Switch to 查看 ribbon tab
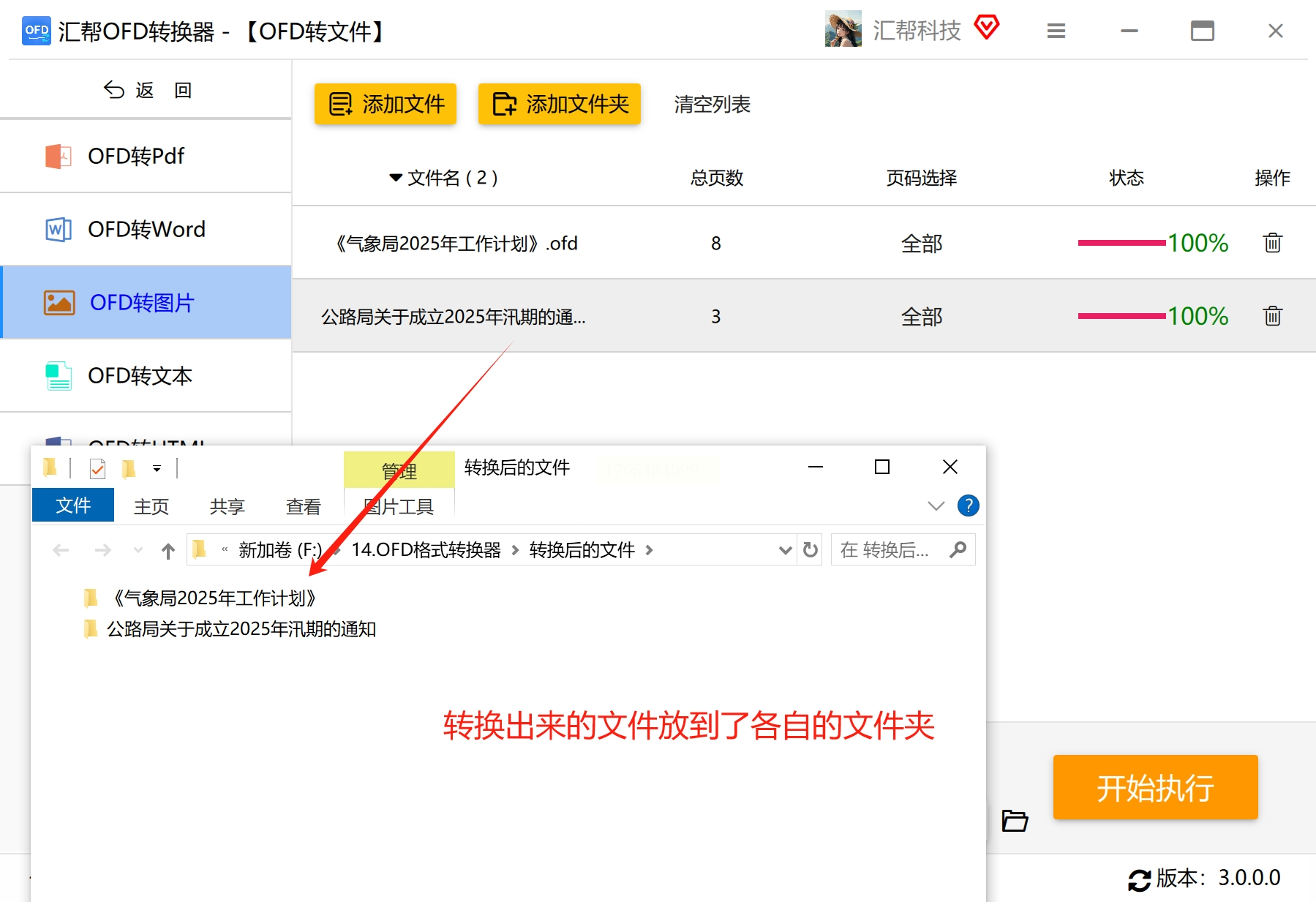This screenshot has width=1316, height=902. click(304, 506)
